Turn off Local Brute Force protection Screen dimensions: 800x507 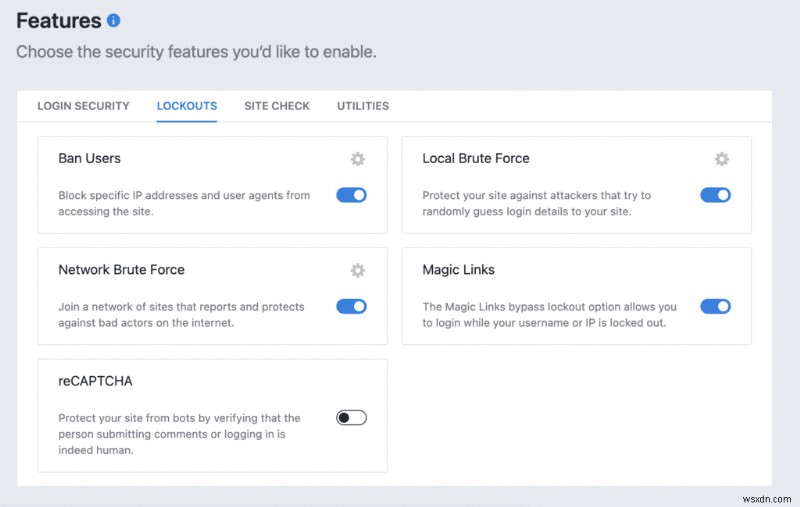[715, 195]
